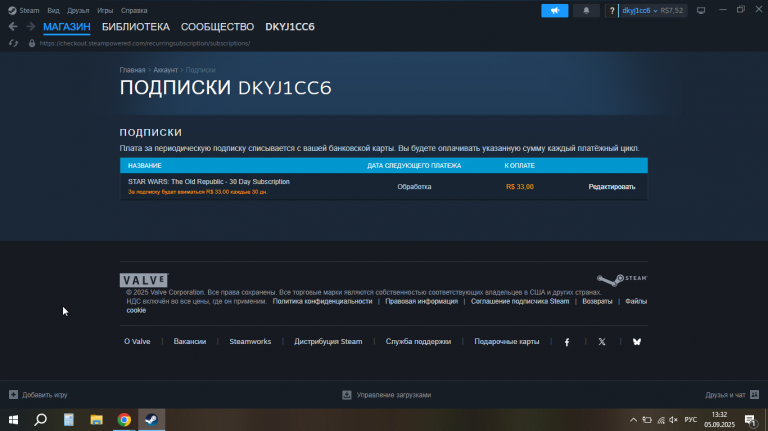Open the calculator-like app in taskbar
The image size is (768, 431).
click(69, 420)
